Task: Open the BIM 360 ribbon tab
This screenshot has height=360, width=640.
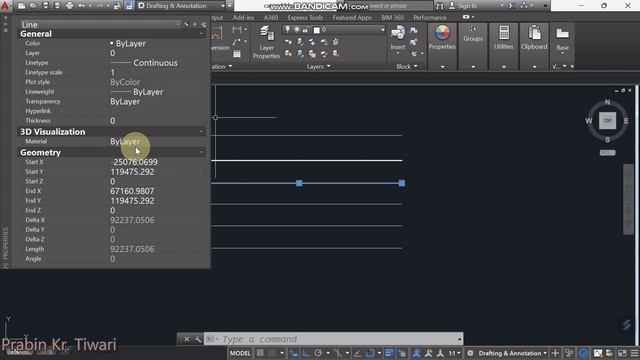Action: (392, 18)
